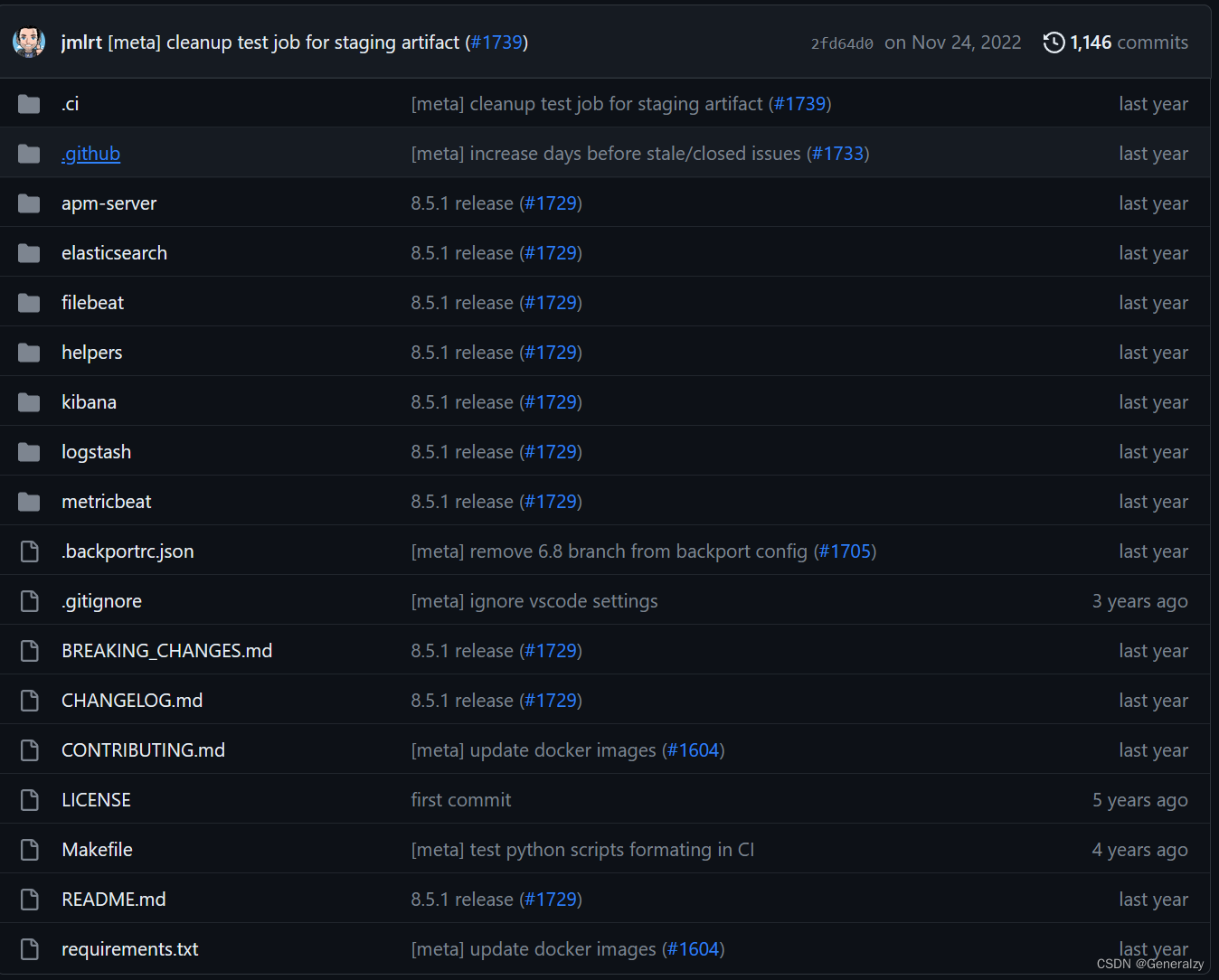
Task: Click file icon next to LICENSE
Action: tap(30, 800)
